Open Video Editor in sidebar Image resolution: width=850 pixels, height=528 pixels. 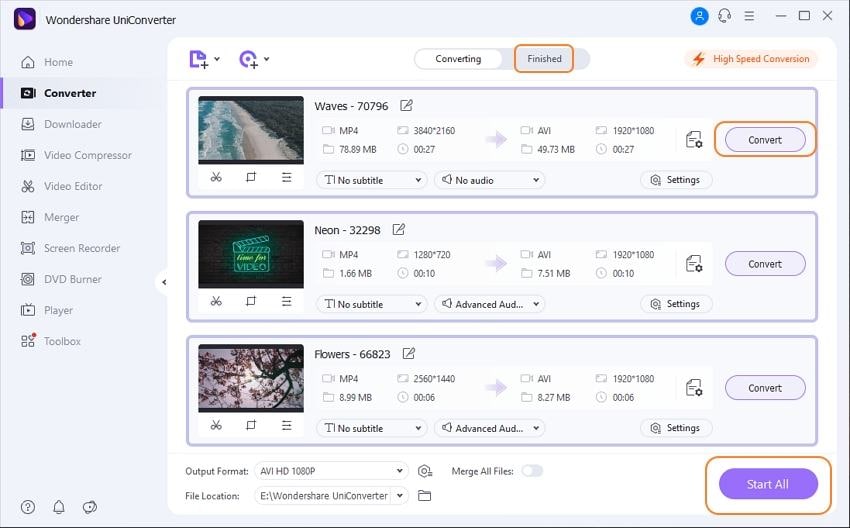61,186
